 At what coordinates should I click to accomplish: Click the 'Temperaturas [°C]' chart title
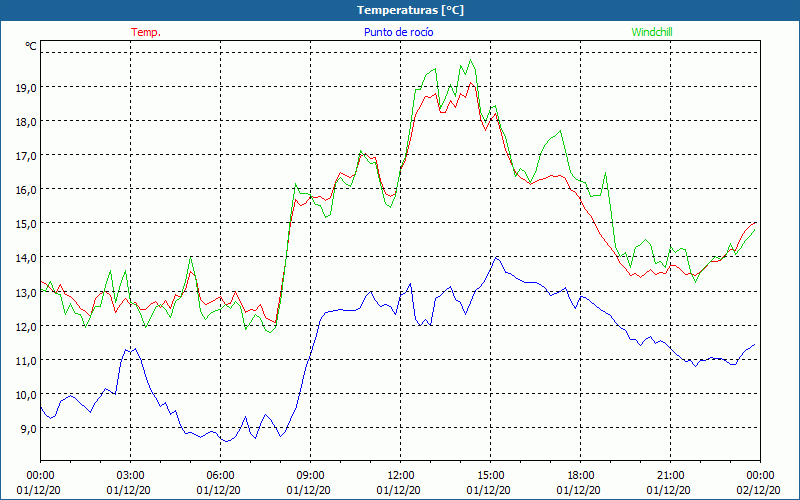click(x=410, y=10)
